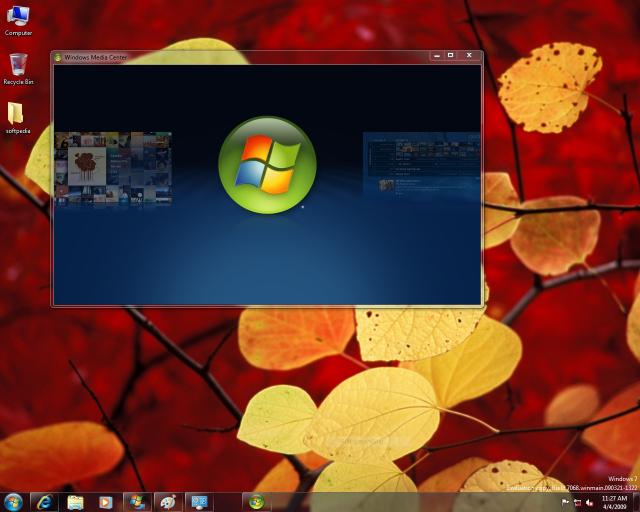Select the Media Center taskbar button
640x512 pixels.
click(257, 501)
